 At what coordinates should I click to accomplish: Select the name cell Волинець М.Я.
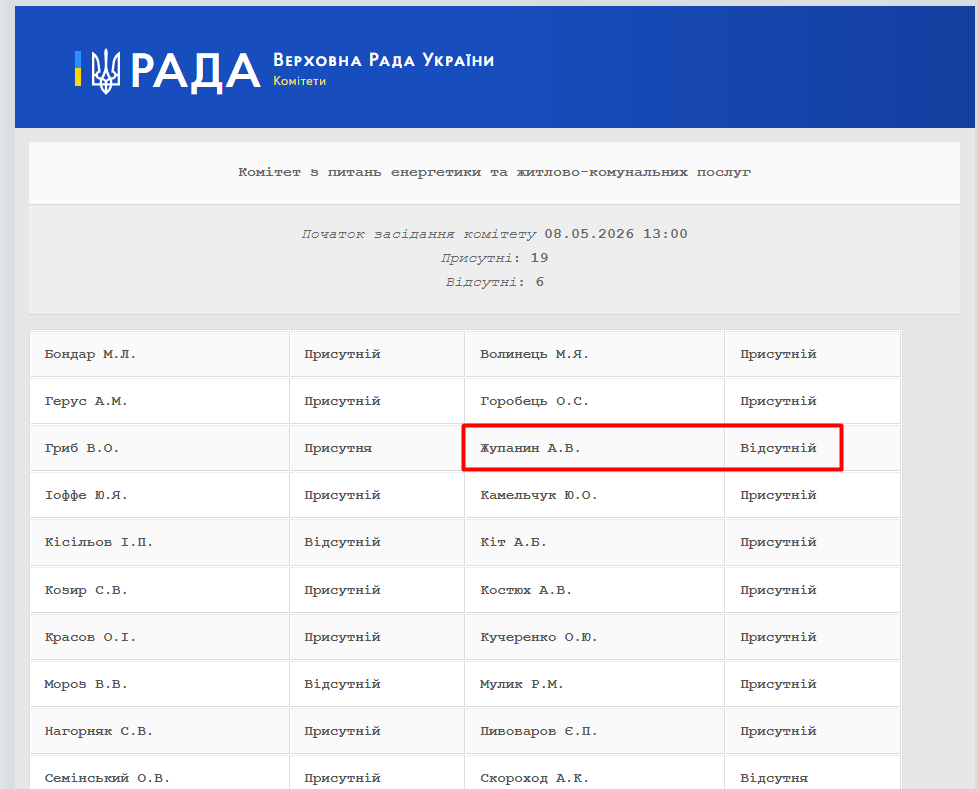coord(594,354)
